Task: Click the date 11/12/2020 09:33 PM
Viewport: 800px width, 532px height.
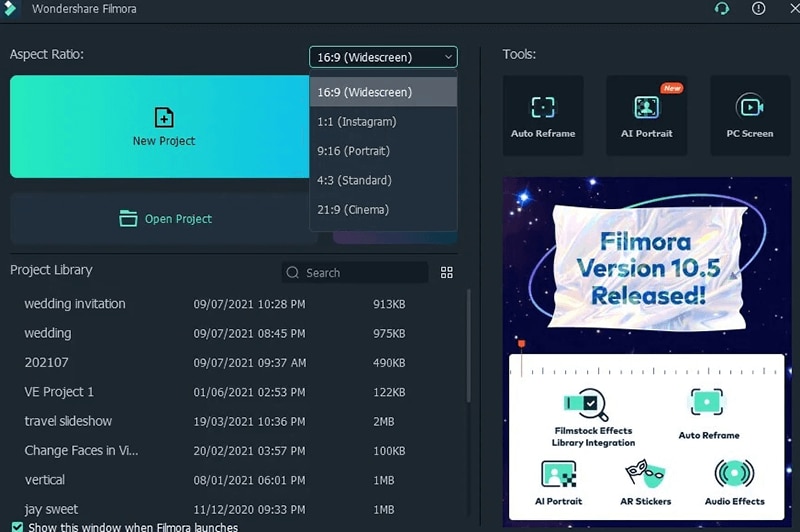Action: point(249,510)
